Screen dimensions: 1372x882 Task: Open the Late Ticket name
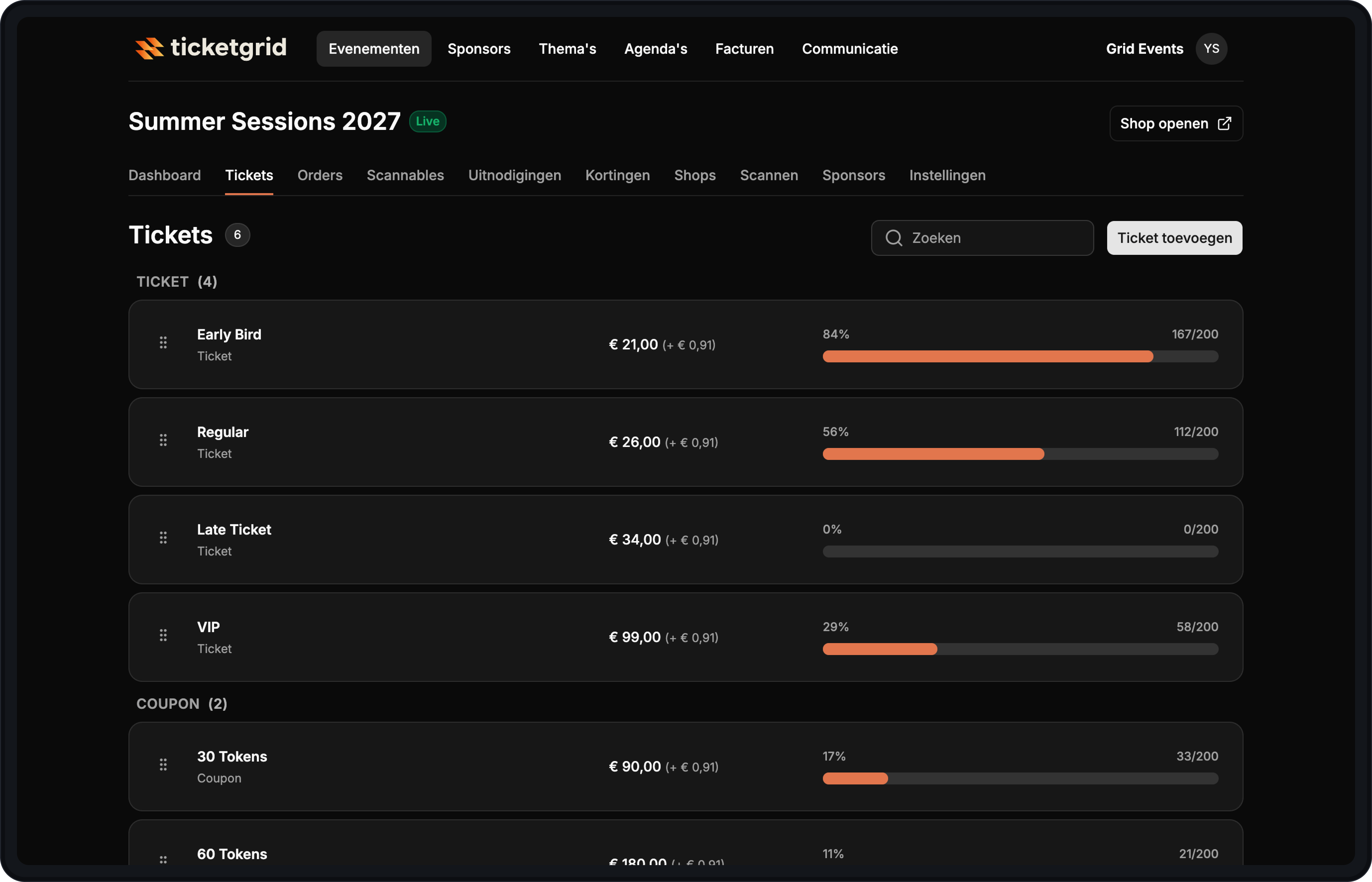pos(234,530)
